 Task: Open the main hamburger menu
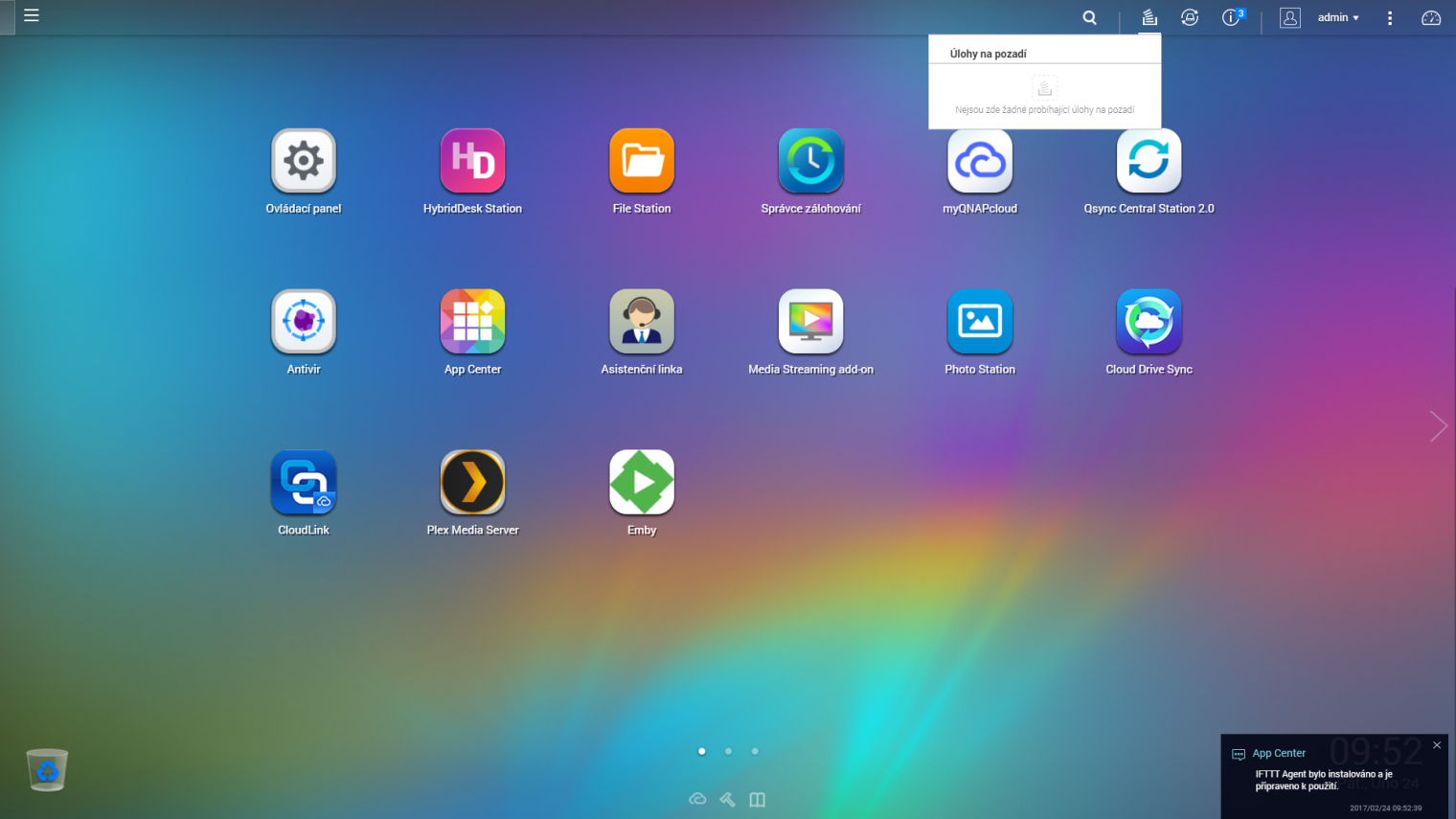pyautogui.click(x=32, y=16)
